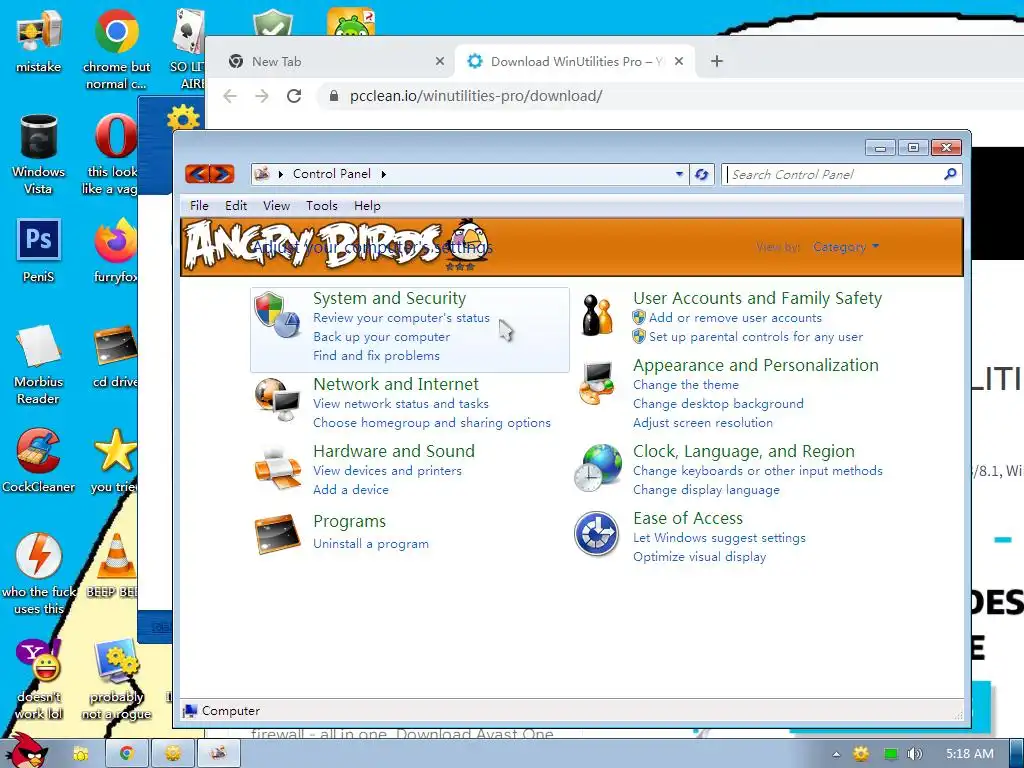Screen dimensions: 1024x768
Task: Expand the address bar history dropdown arrow
Action: (x=679, y=174)
